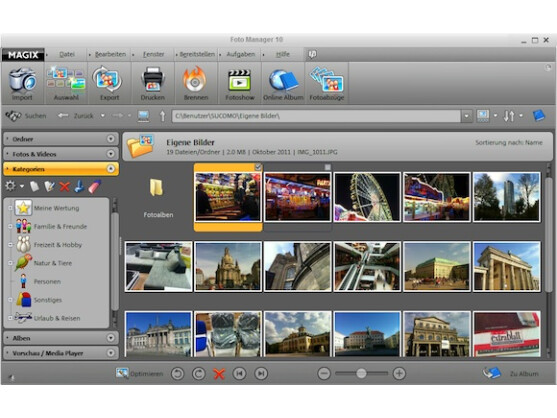Click the Suchen binoculars icon

pos(13,116)
